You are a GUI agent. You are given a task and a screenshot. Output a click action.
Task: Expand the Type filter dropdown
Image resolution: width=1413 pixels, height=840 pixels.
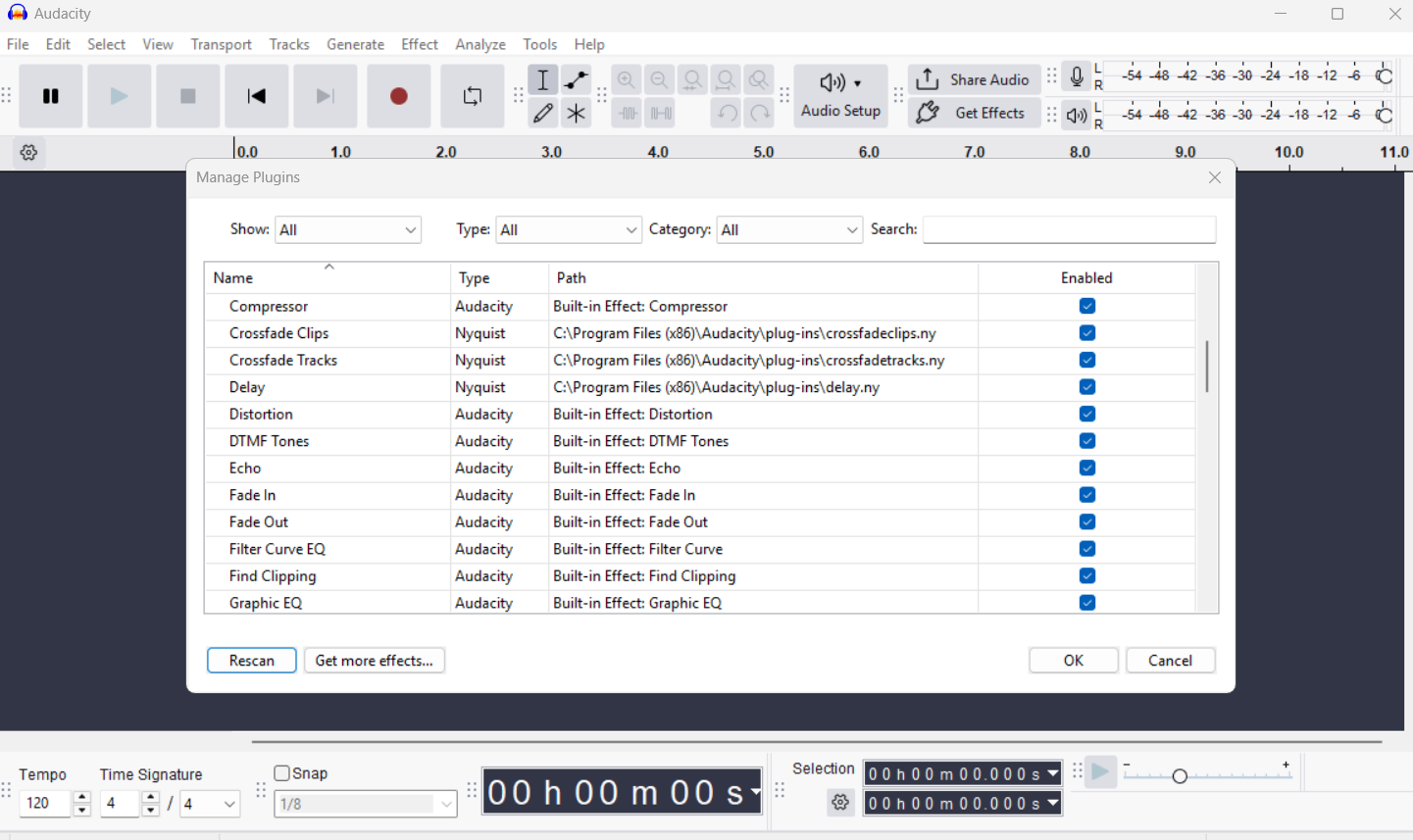click(x=569, y=230)
